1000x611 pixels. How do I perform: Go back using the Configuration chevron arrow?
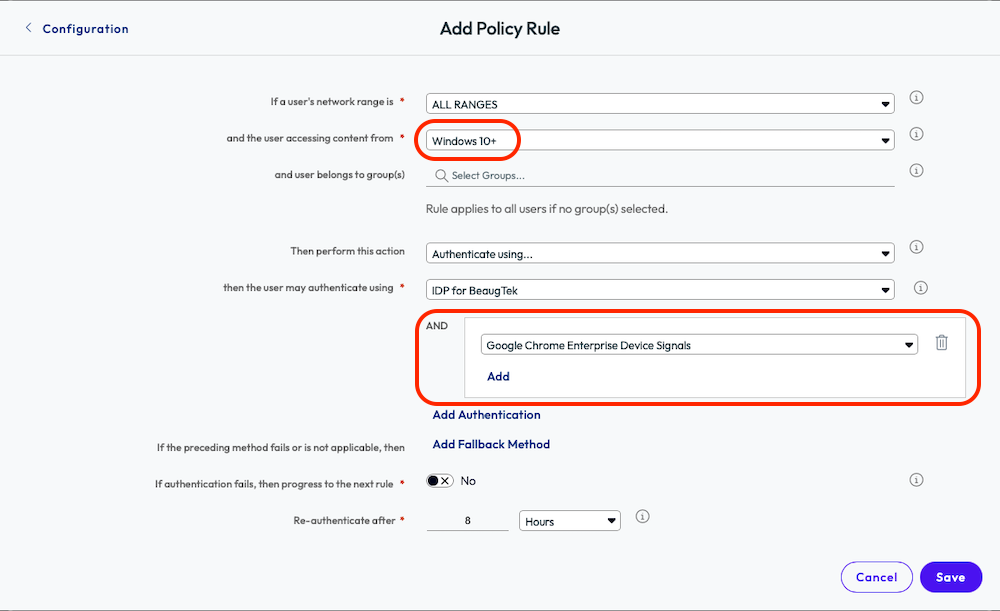(x=28, y=29)
